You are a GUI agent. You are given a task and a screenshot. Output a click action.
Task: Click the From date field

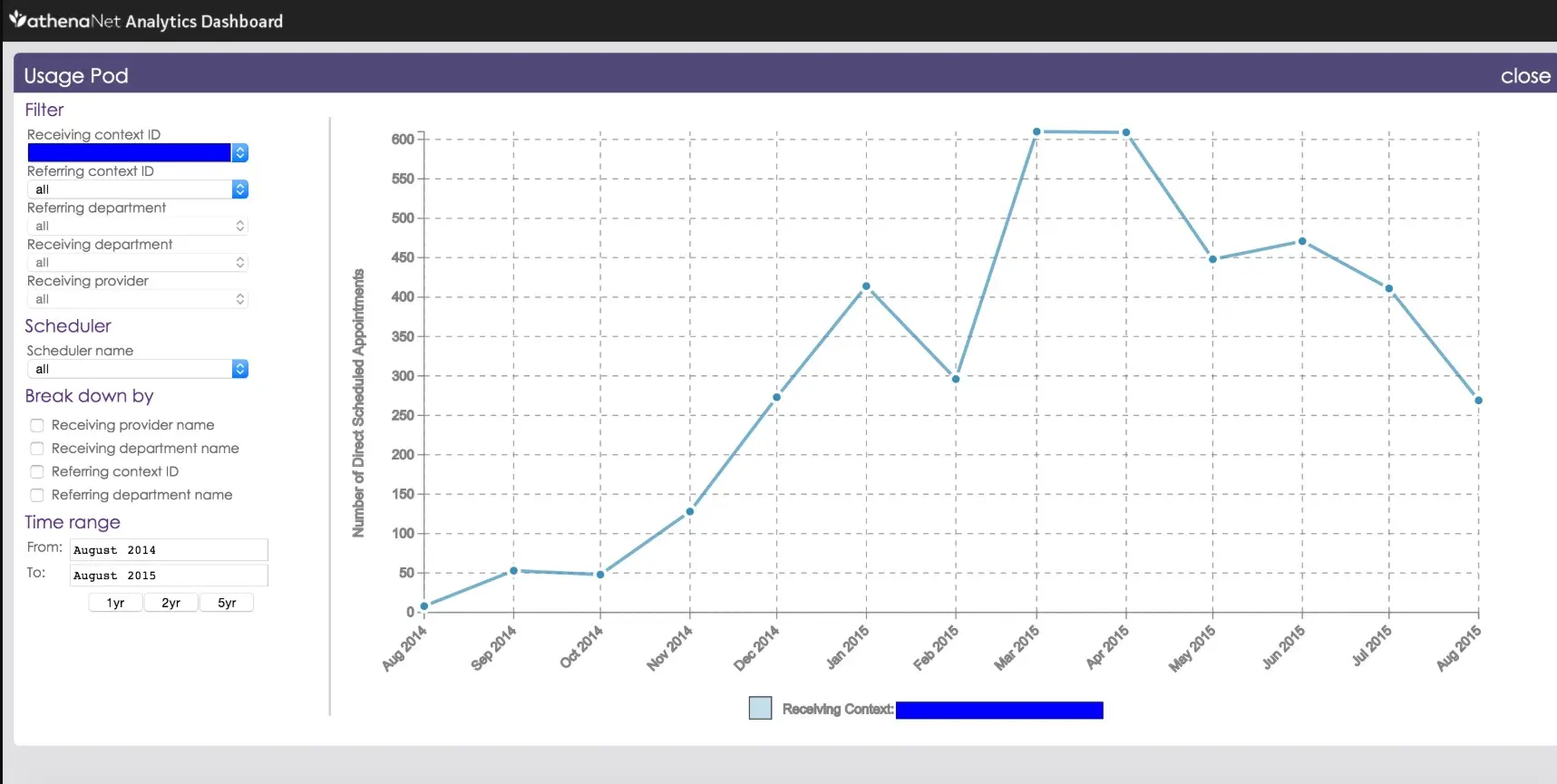(x=169, y=550)
